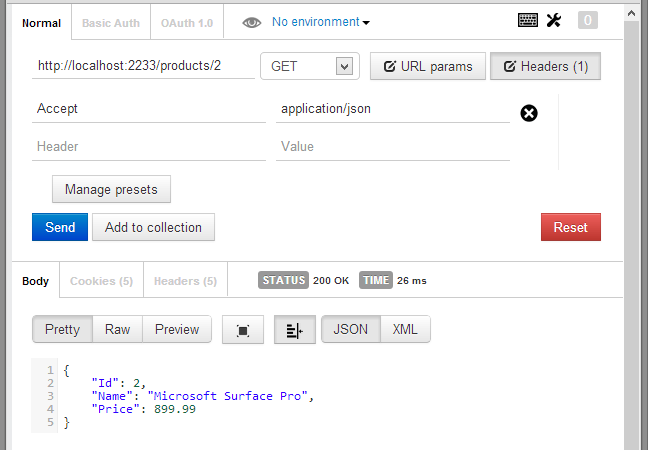Image resolution: width=648 pixels, height=450 pixels.
Task: Open the settings wrench icon
Action: click(554, 20)
